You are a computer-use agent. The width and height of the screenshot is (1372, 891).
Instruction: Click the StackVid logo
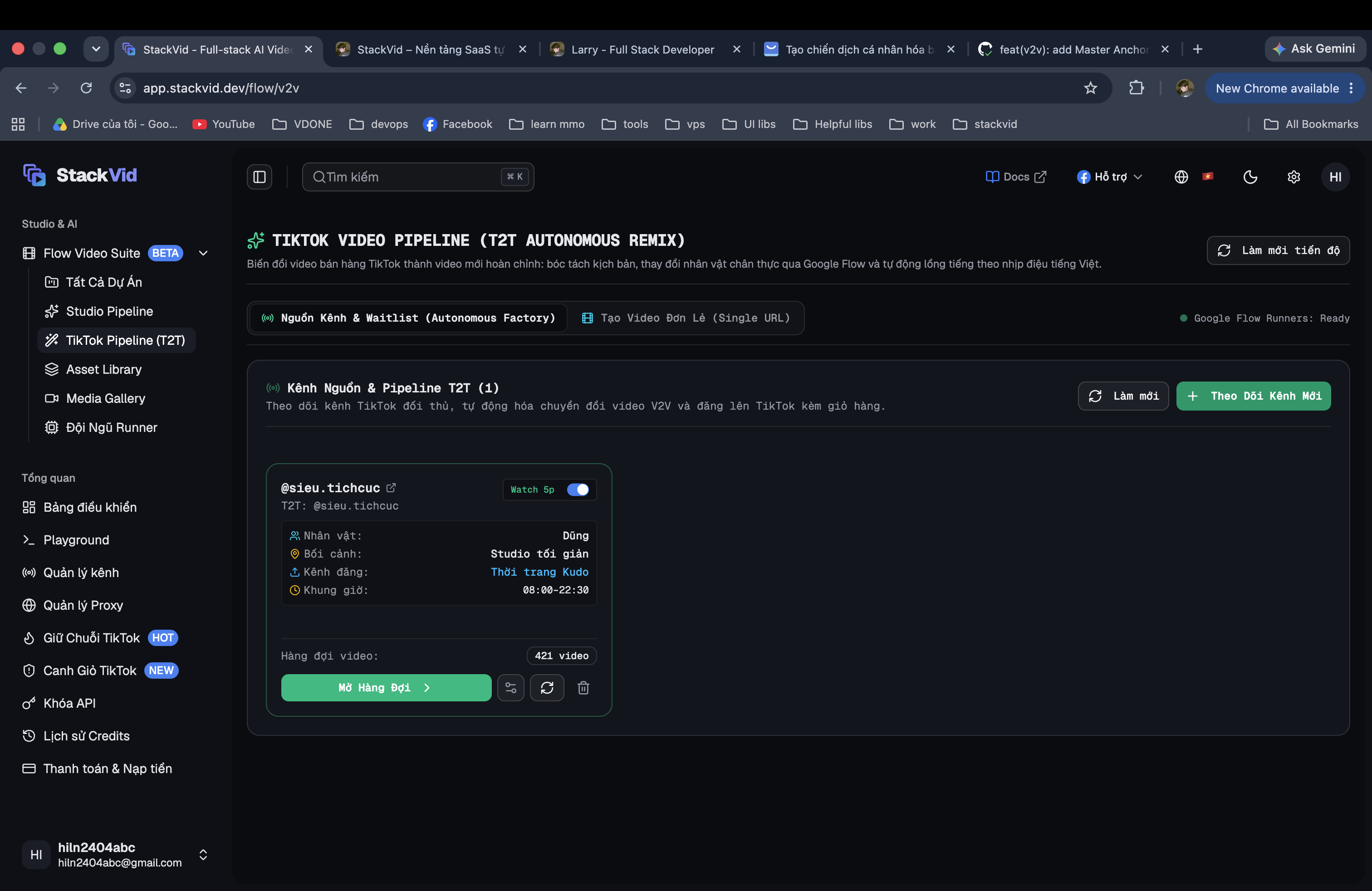click(x=80, y=175)
